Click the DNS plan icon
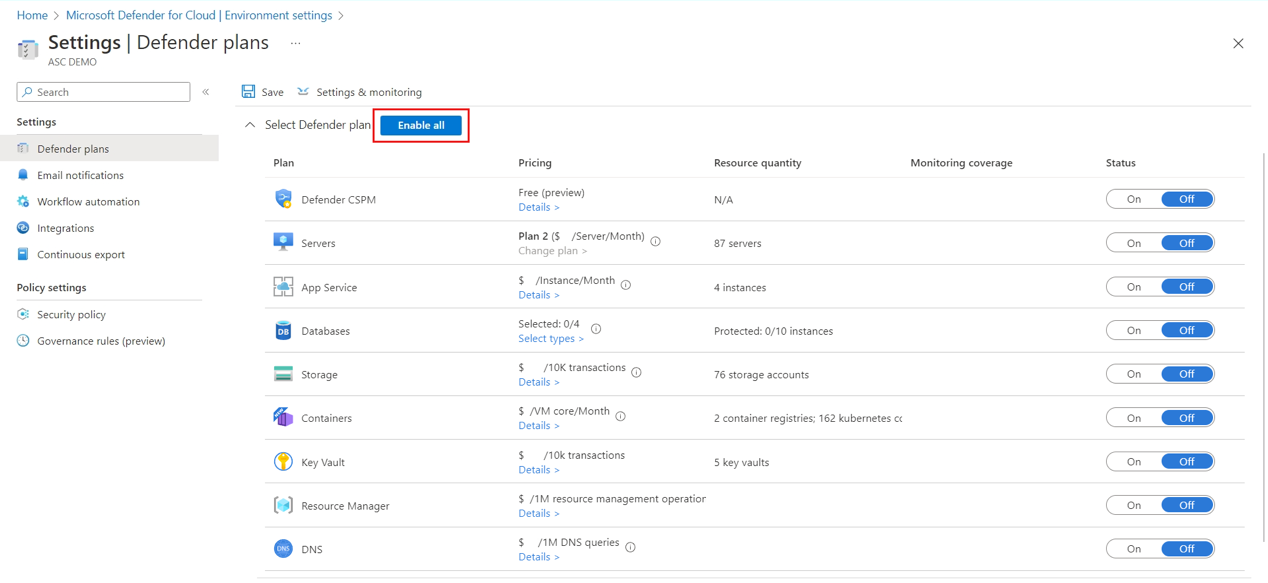 [x=283, y=548]
